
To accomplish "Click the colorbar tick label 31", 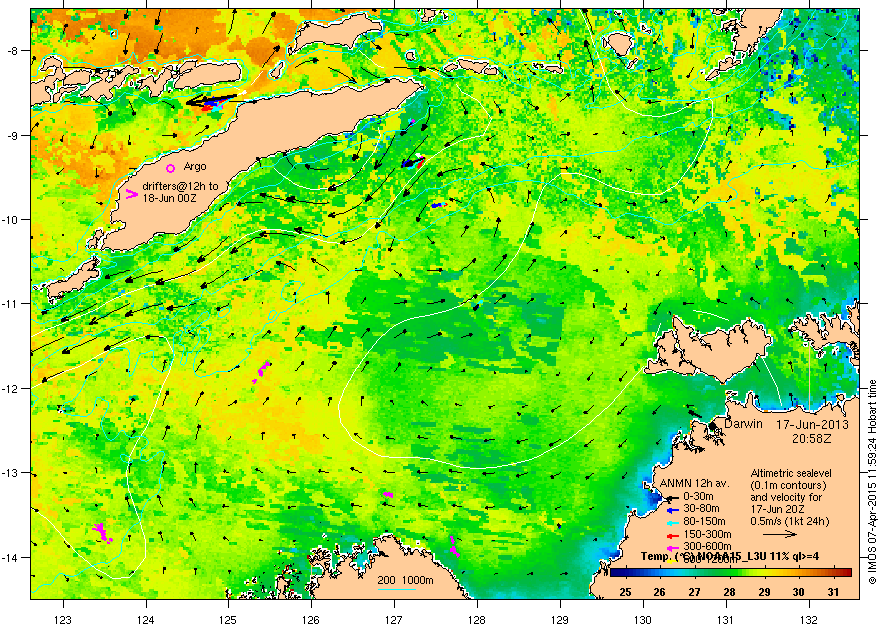I will click(833, 592).
